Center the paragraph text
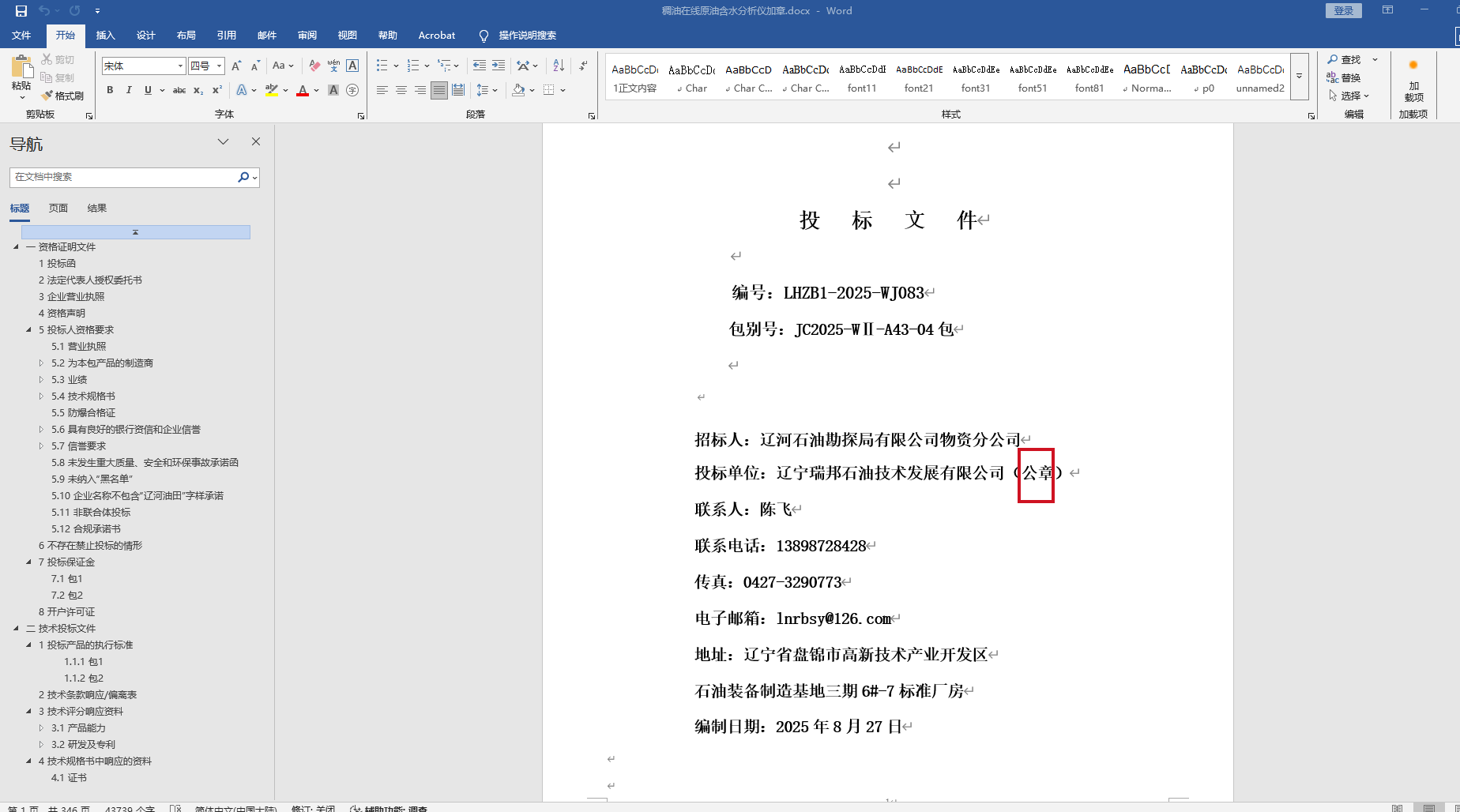The width and height of the screenshot is (1460, 812). point(401,91)
